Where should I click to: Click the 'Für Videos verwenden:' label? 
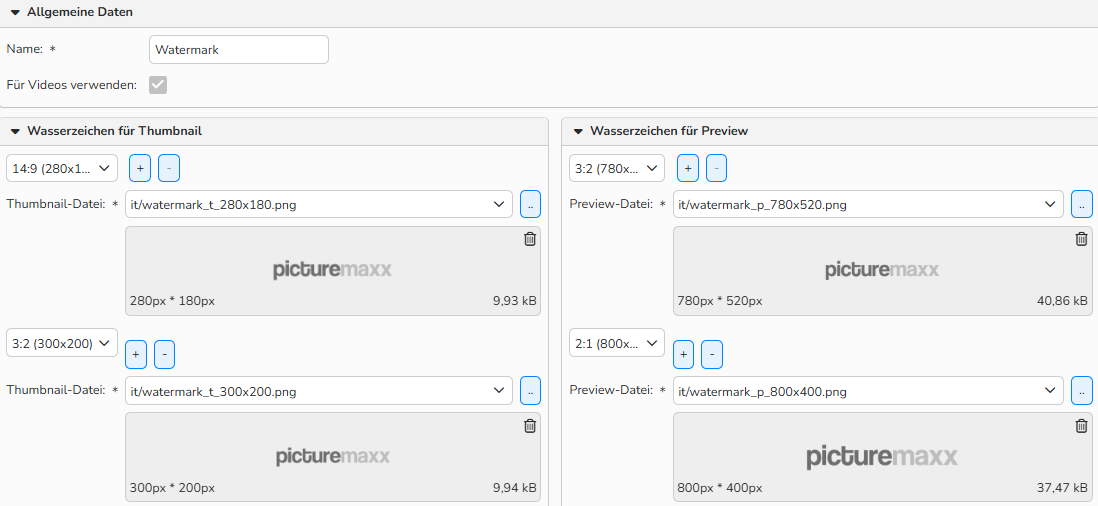point(71,85)
